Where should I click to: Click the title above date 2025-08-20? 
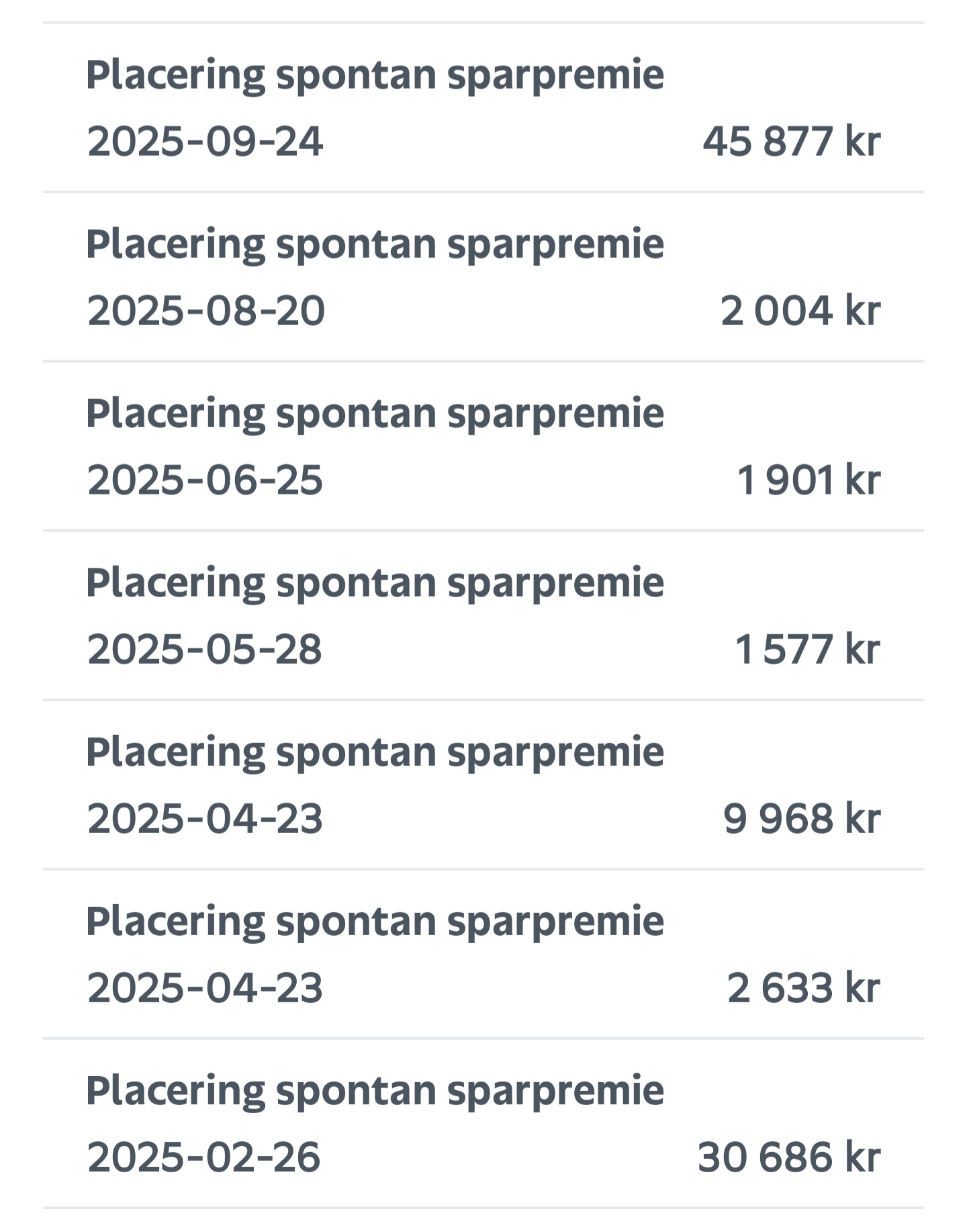coord(375,243)
